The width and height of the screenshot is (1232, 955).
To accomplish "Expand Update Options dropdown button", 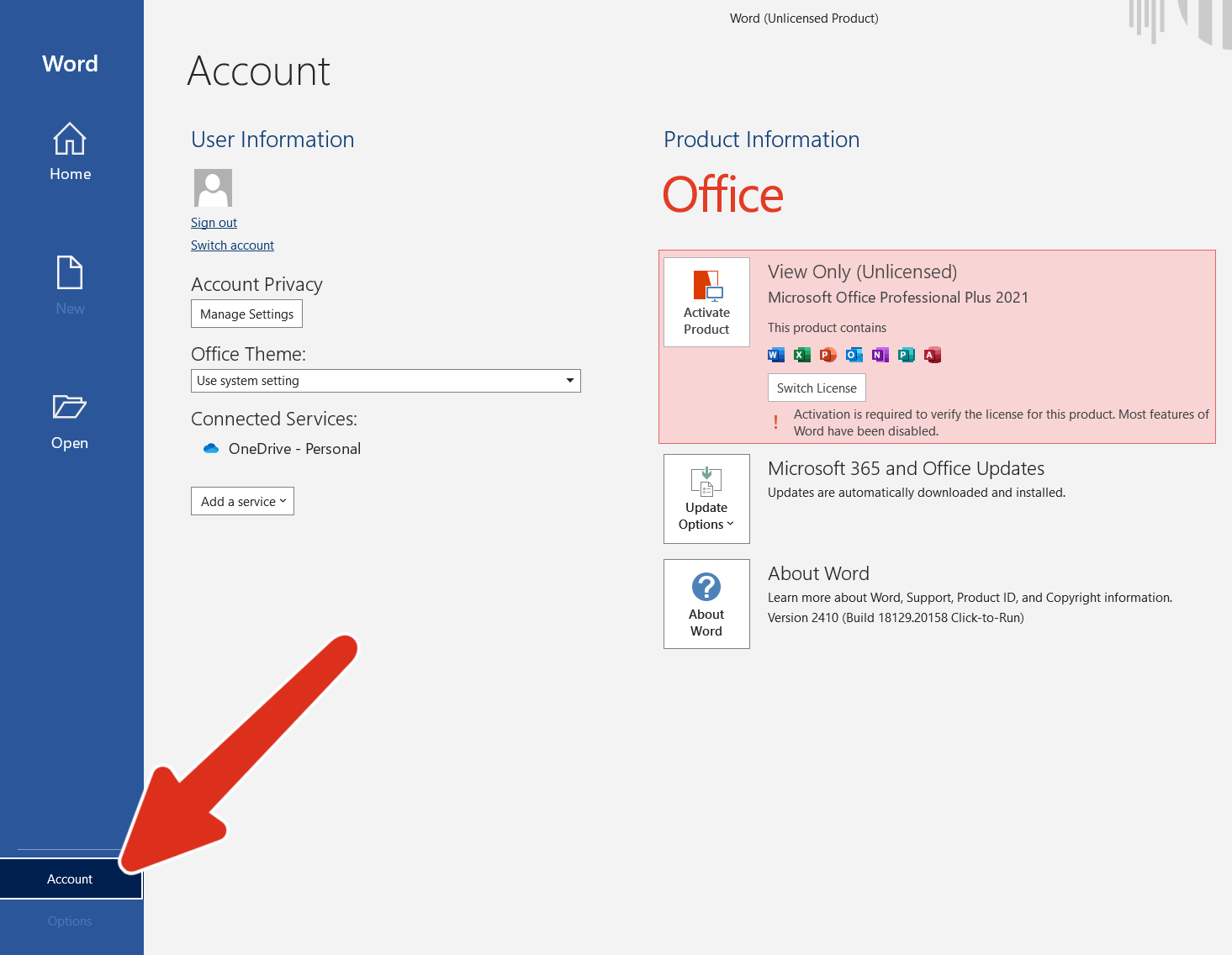I will tap(706, 499).
